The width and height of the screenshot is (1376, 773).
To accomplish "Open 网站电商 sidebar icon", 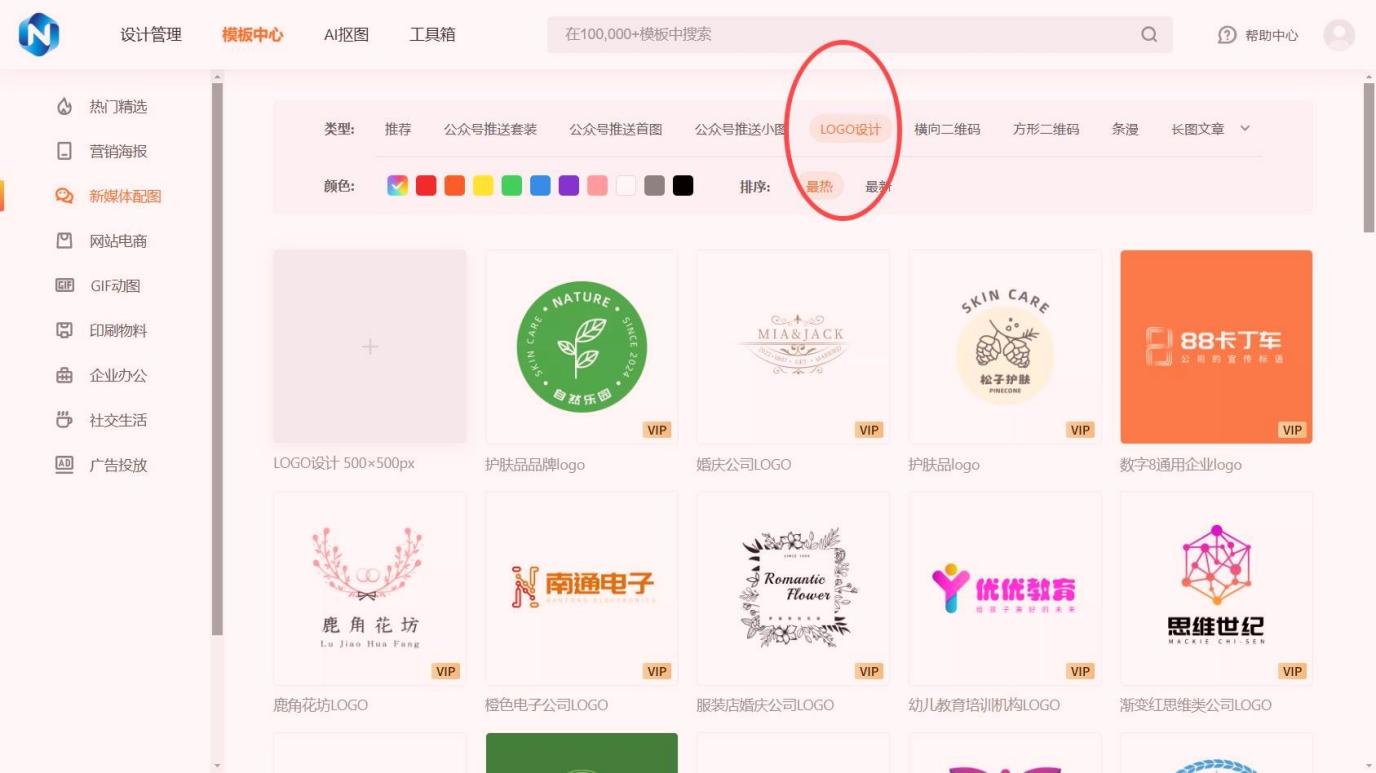I will click(x=64, y=241).
